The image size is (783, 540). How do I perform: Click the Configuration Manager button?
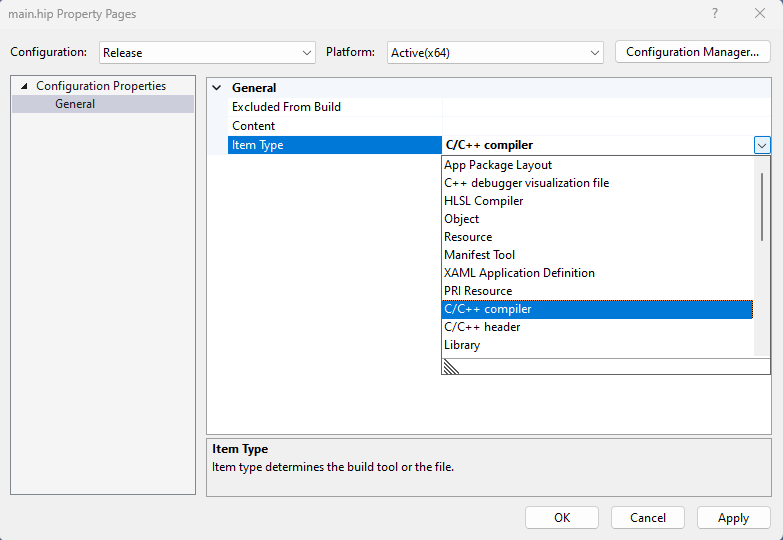(x=692, y=53)
